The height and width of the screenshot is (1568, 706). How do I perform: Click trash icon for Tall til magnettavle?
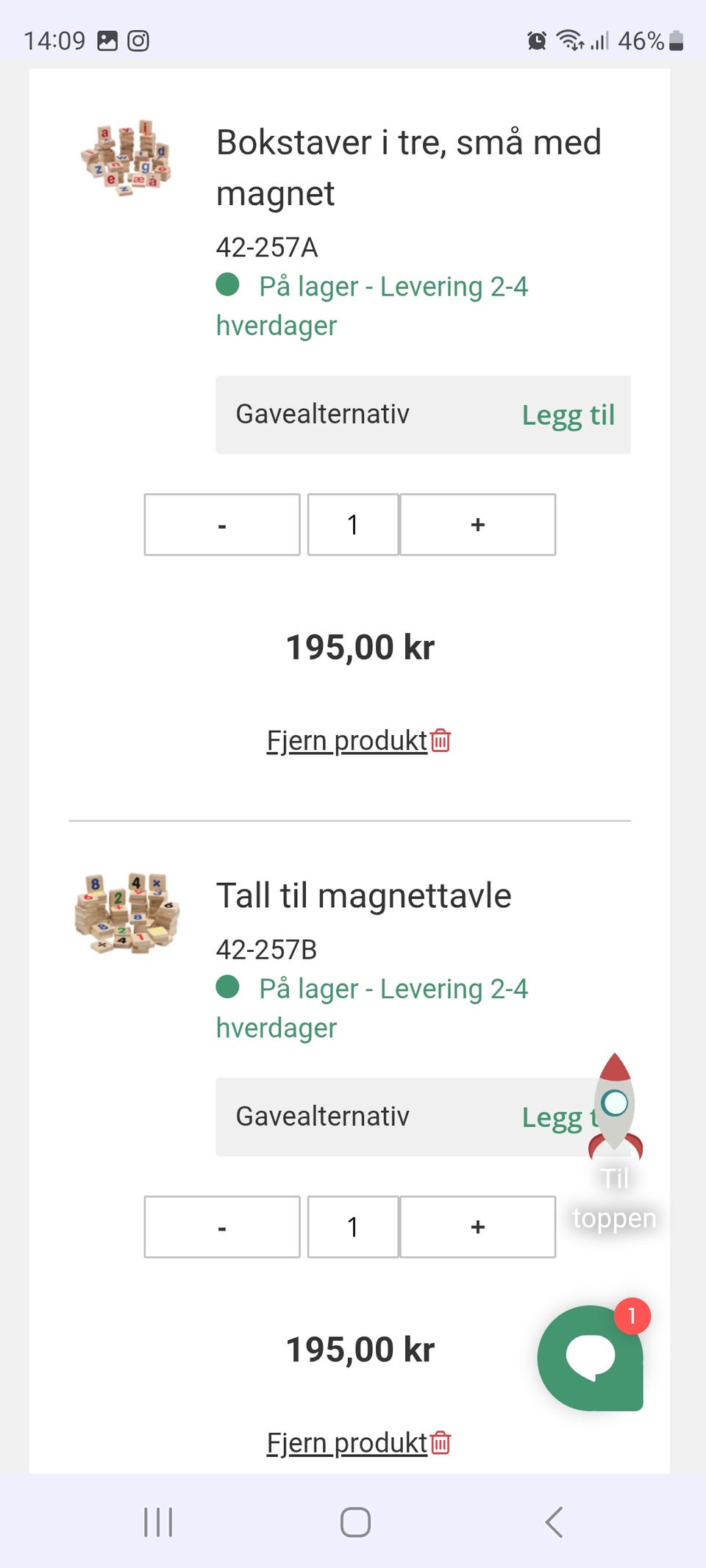pos(441,1442)
